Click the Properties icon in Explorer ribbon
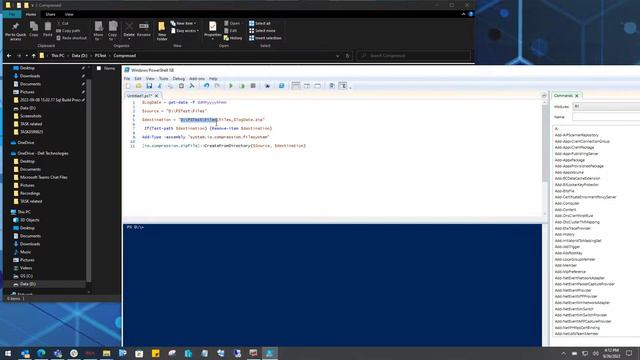The height and width of the screenshot is (360, 640). coord(213,30)
